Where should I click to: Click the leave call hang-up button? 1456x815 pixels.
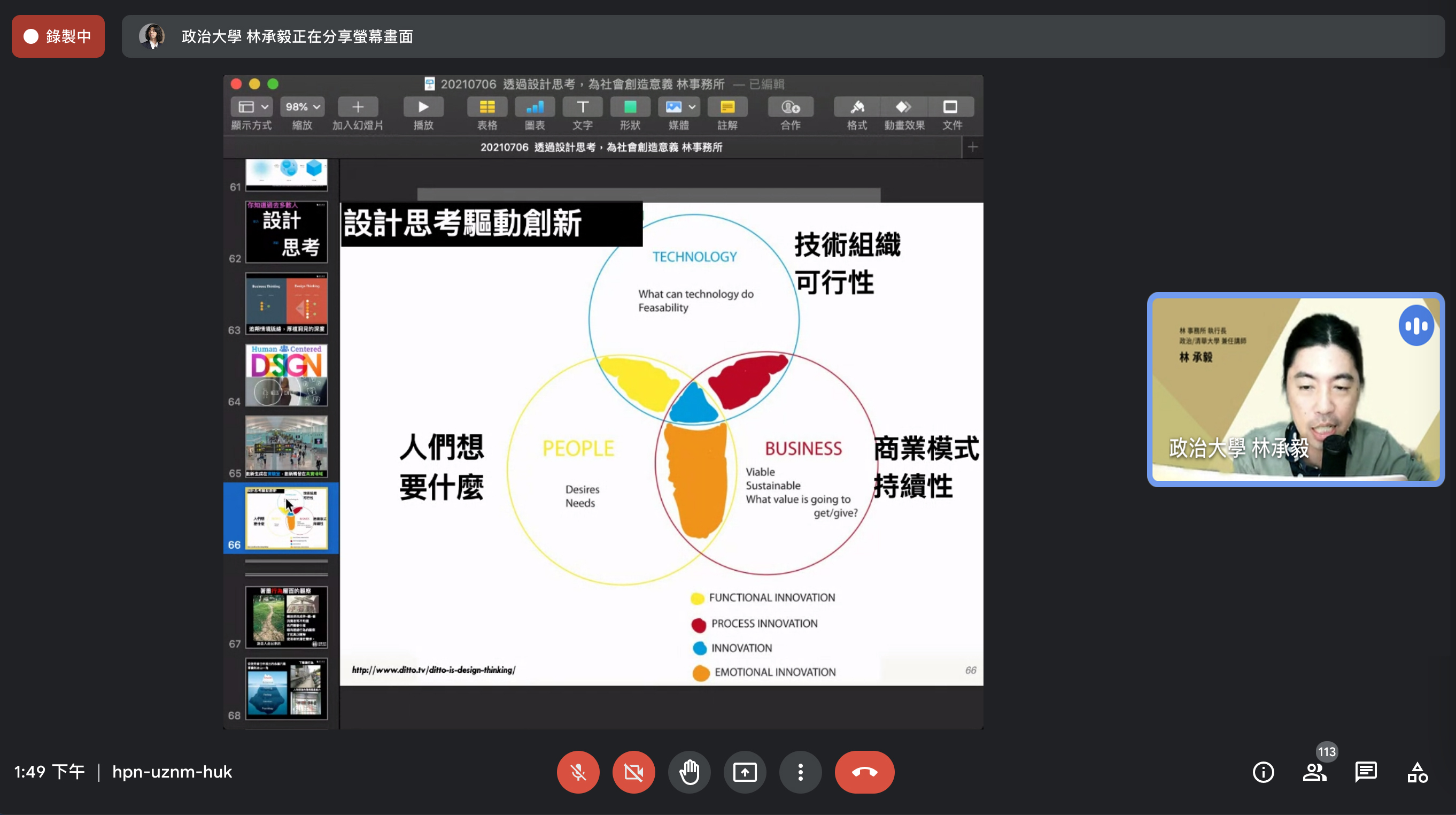pyautogui.click(x=864, y=772)
